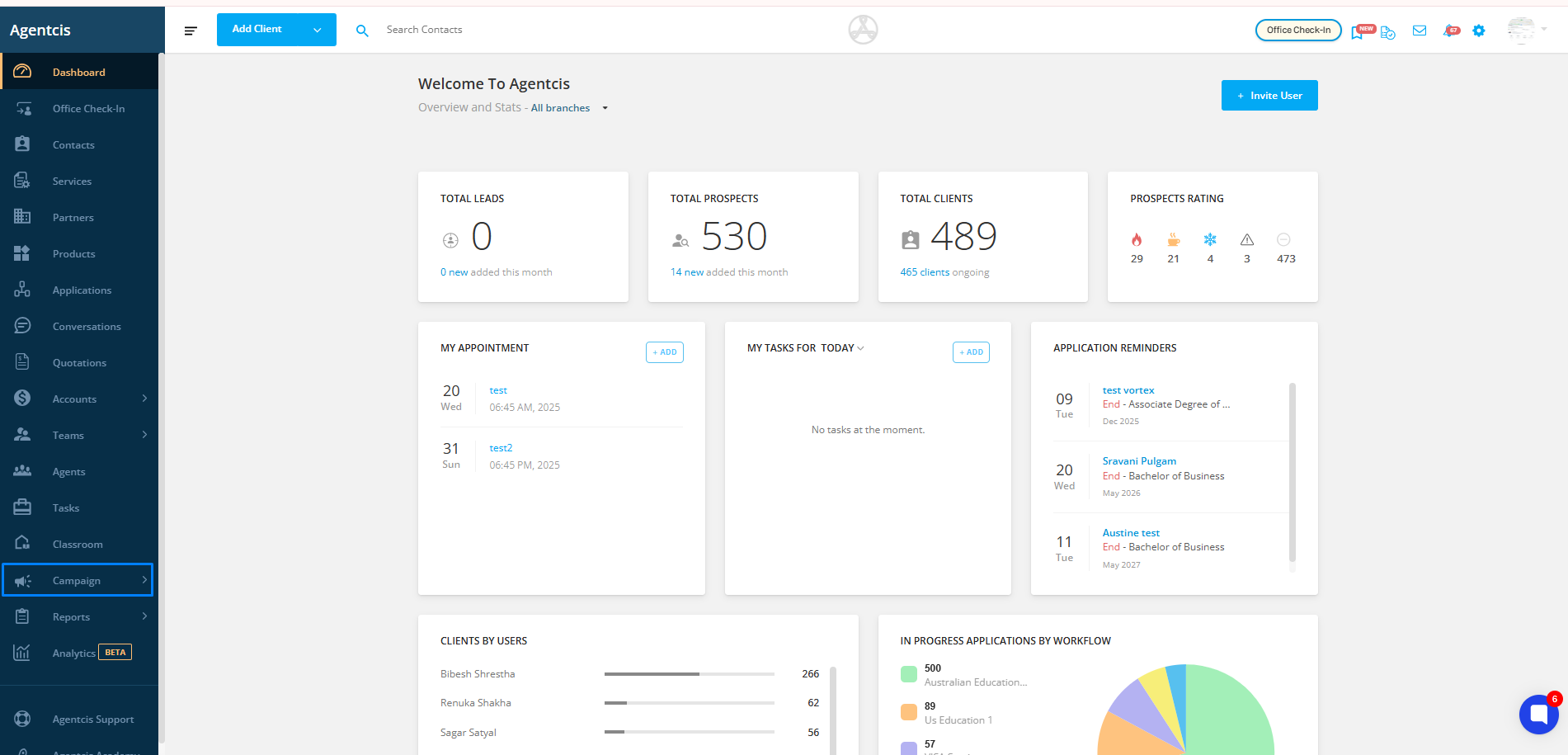
Task: Open Partners in the sidebar
Action: 79,217
